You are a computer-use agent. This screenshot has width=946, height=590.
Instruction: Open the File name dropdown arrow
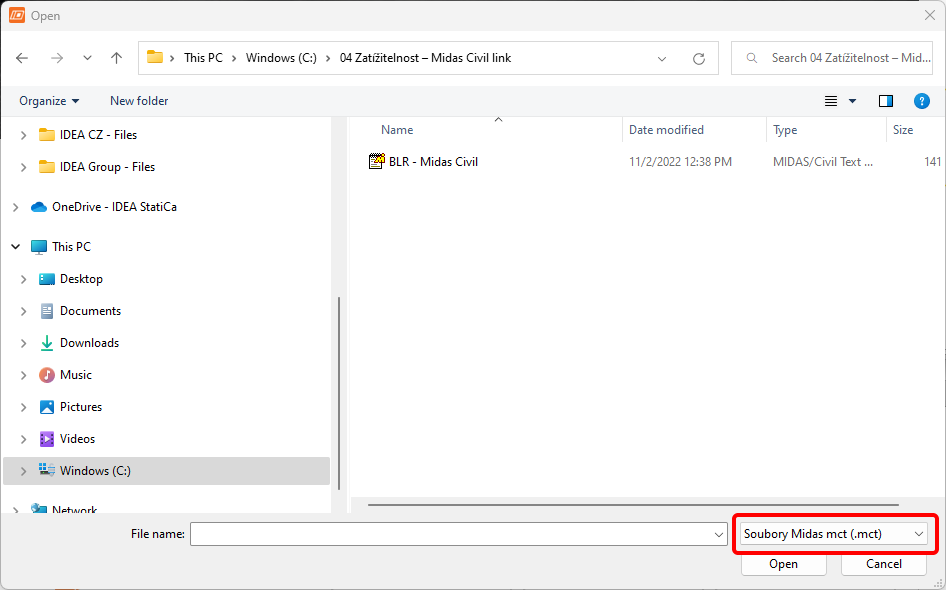coord(719,534)
